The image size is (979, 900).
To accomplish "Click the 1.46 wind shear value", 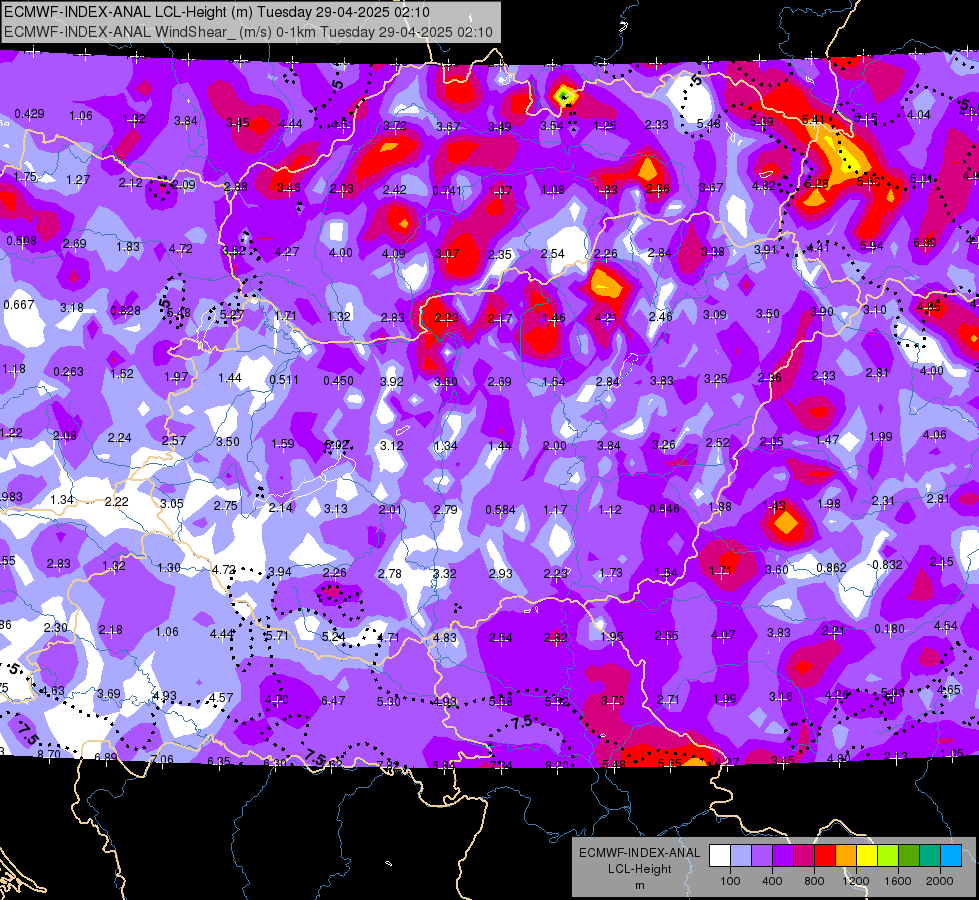I will [554, 318].
